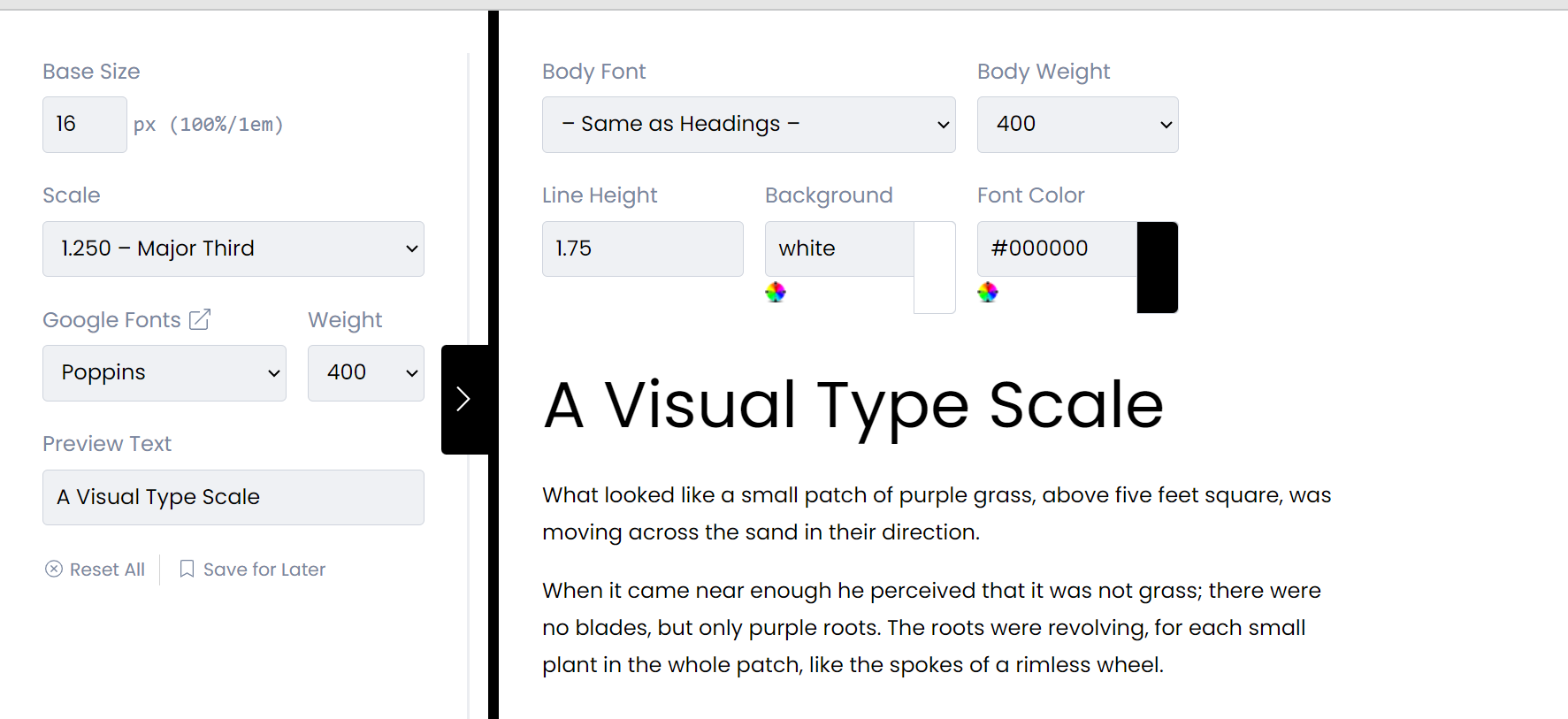Click the Base Size input field
The height and width of the screenshot is (719, 1568).
[x=85, y=125]
